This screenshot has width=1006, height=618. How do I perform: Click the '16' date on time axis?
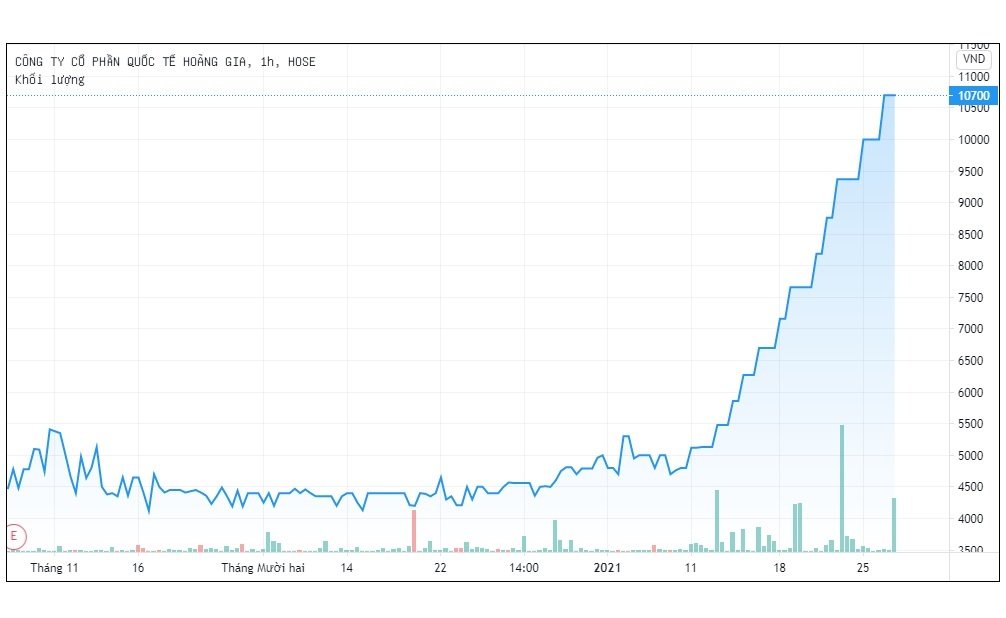point(138,568)
